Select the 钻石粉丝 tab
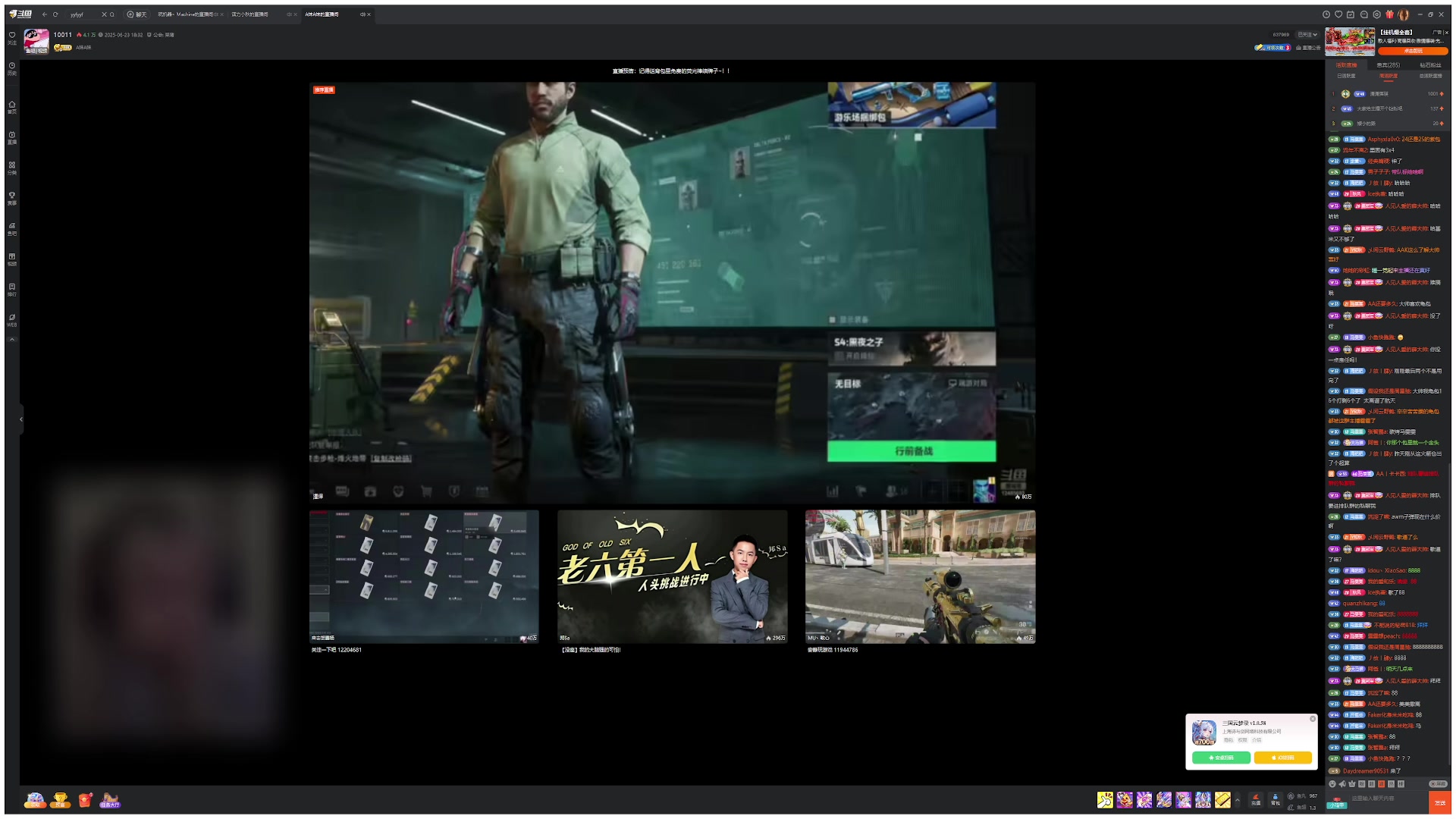Screen dimensions: 1456x819 1430,65
